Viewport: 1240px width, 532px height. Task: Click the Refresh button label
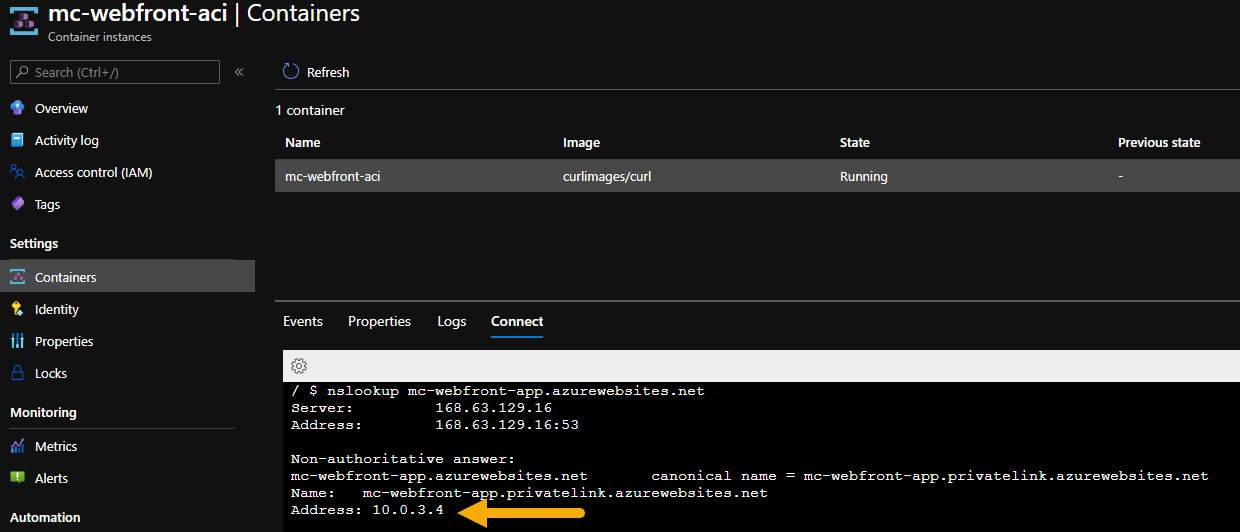328,72
